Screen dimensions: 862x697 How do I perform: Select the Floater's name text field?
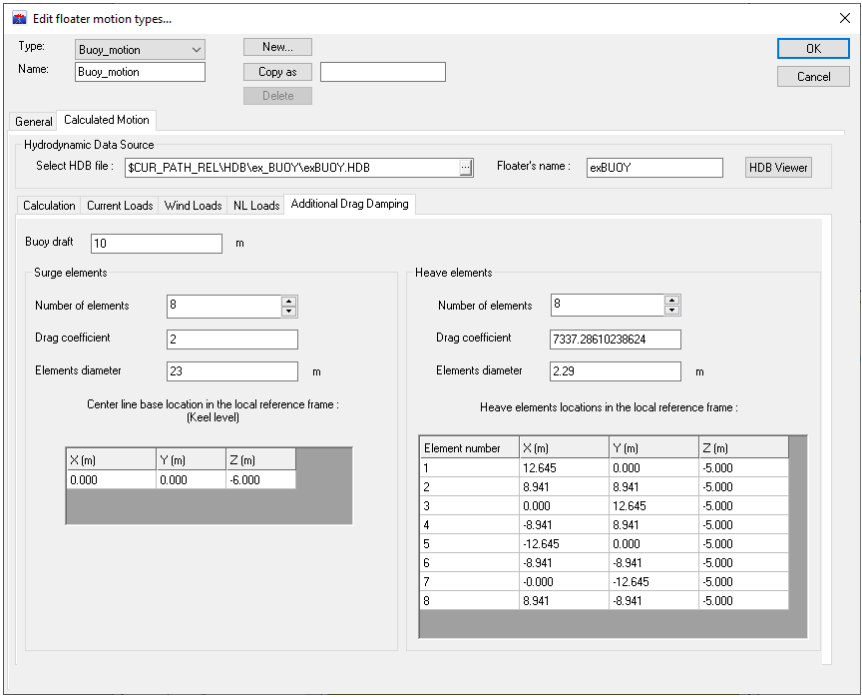click(x=654, y=168)
